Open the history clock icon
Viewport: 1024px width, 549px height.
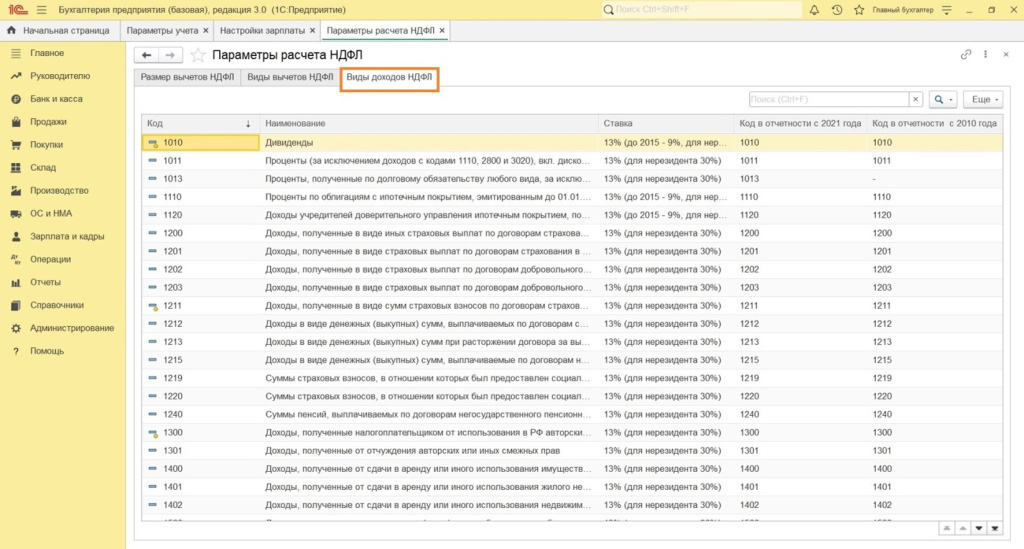836,10
